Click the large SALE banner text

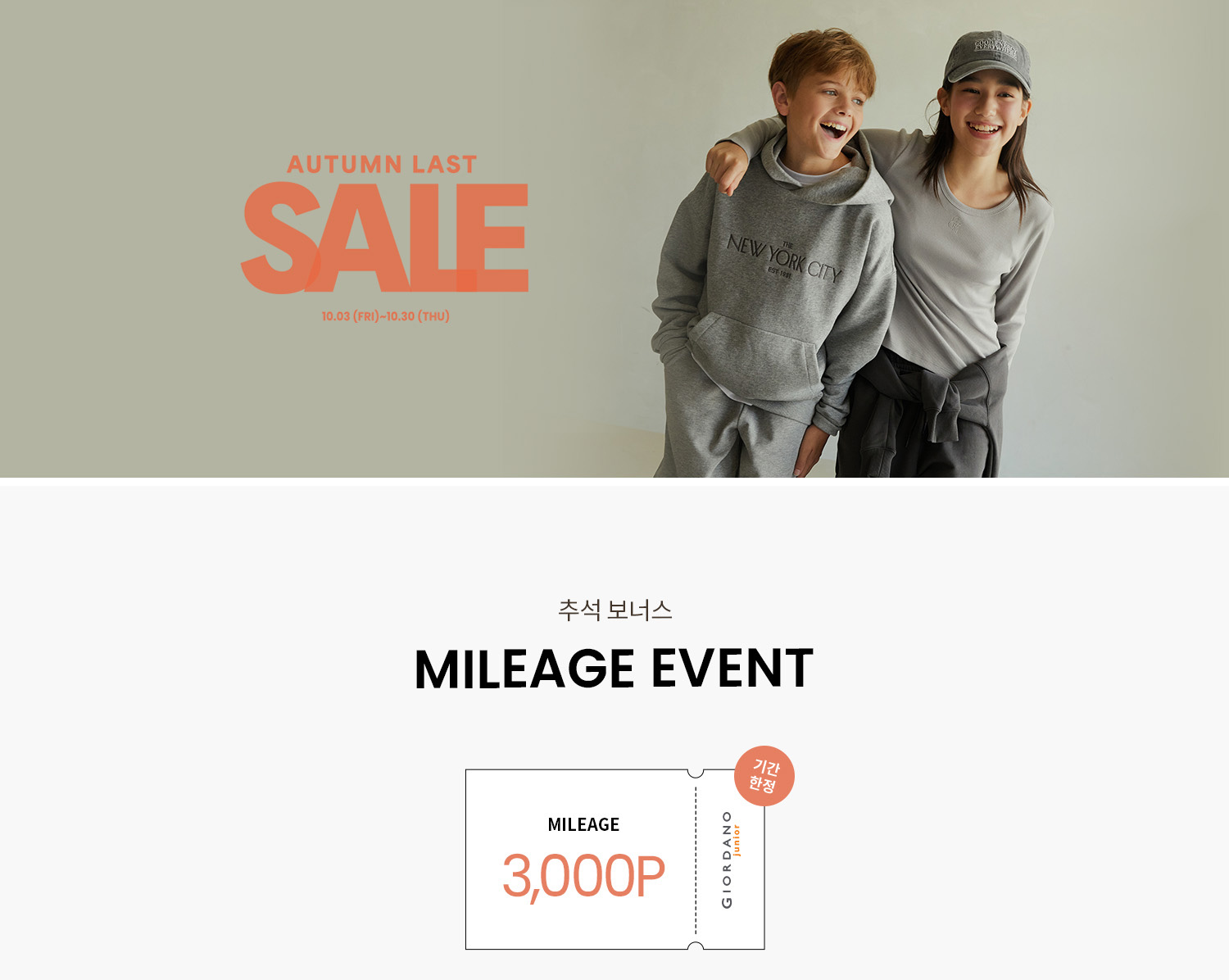pyautogui.click(x=384, y=238)
